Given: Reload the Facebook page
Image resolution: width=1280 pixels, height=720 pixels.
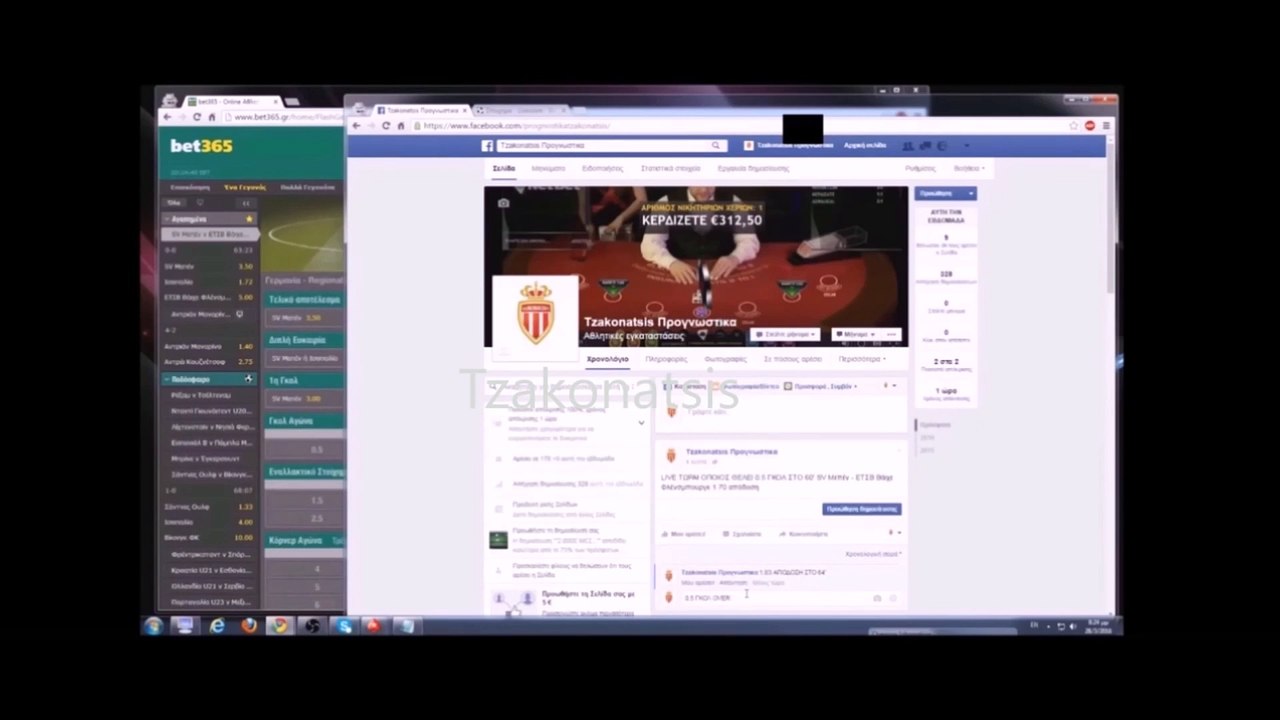Looking at the screenshot, I should [x=386, y=126].
